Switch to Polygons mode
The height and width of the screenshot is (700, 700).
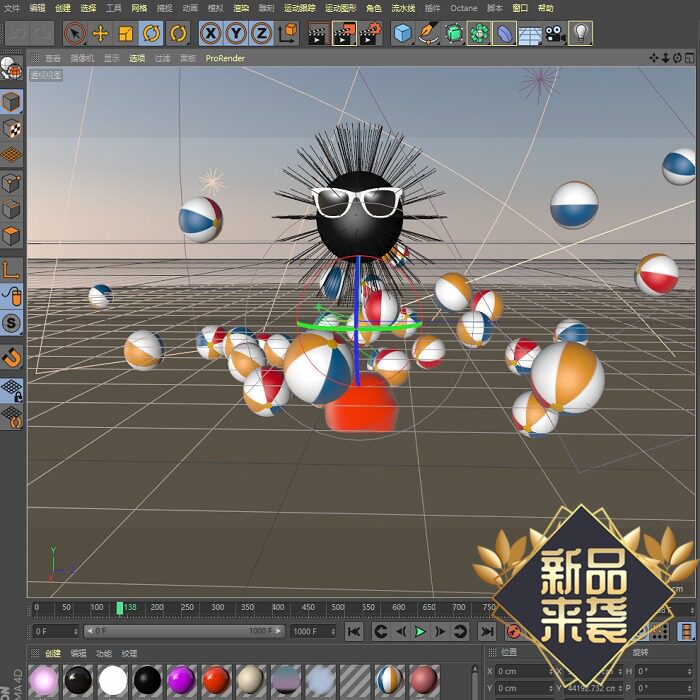(x=11, y=235)
